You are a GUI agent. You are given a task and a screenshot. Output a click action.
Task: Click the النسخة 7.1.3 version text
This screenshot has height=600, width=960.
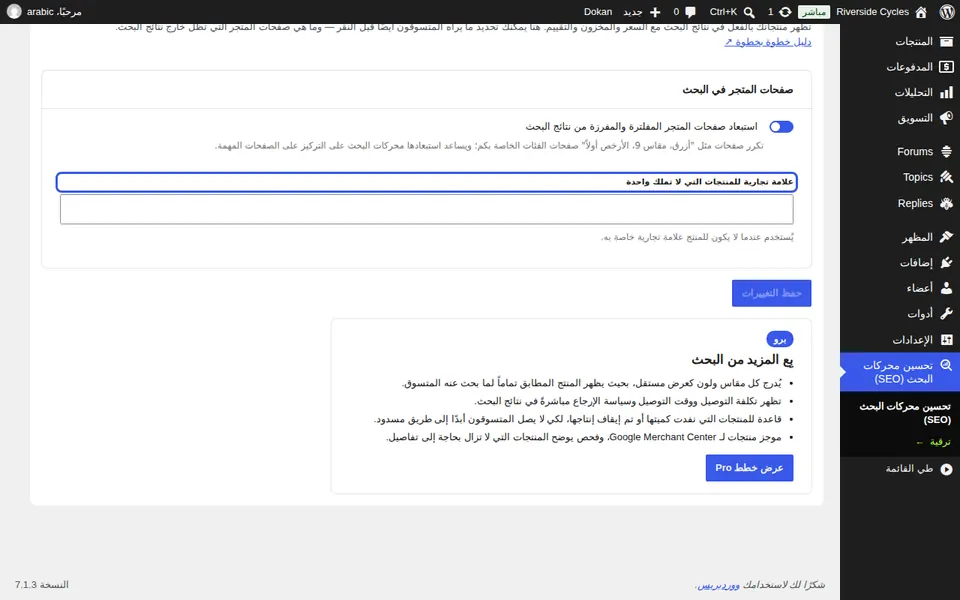pos(42,585)
